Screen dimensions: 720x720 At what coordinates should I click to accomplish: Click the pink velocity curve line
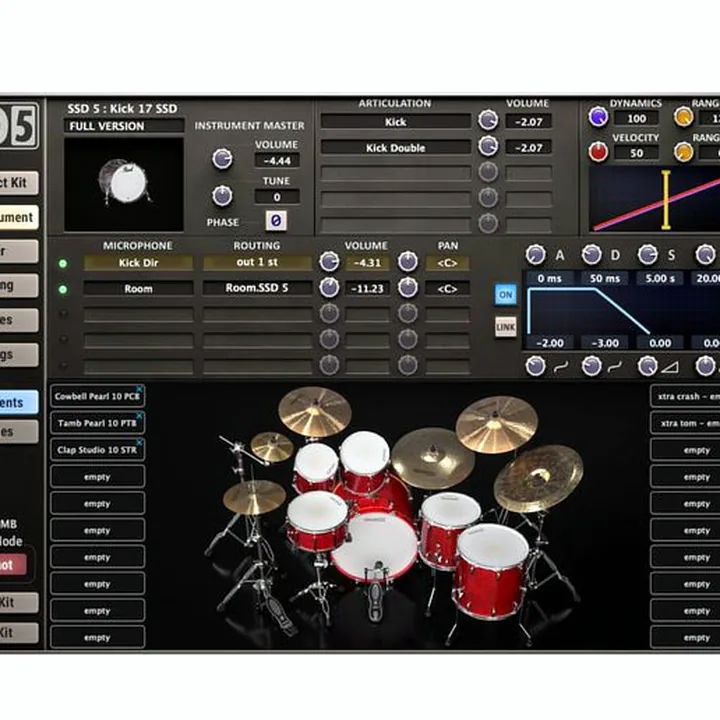[643, 209]
